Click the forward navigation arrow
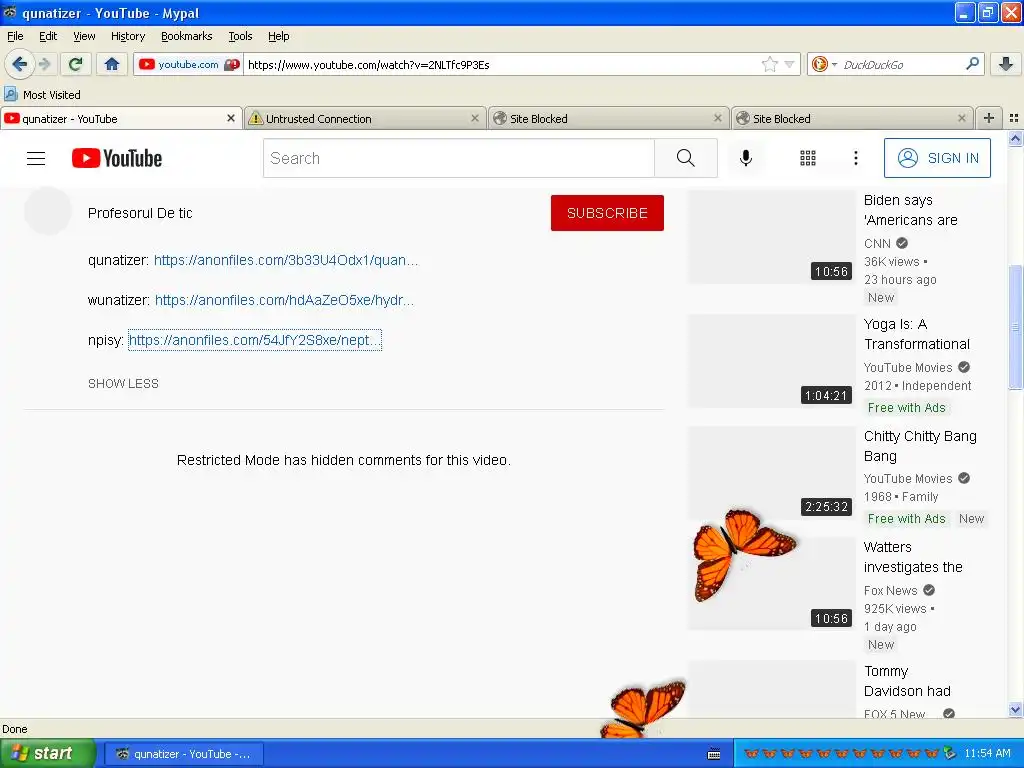 pos(45,64)
